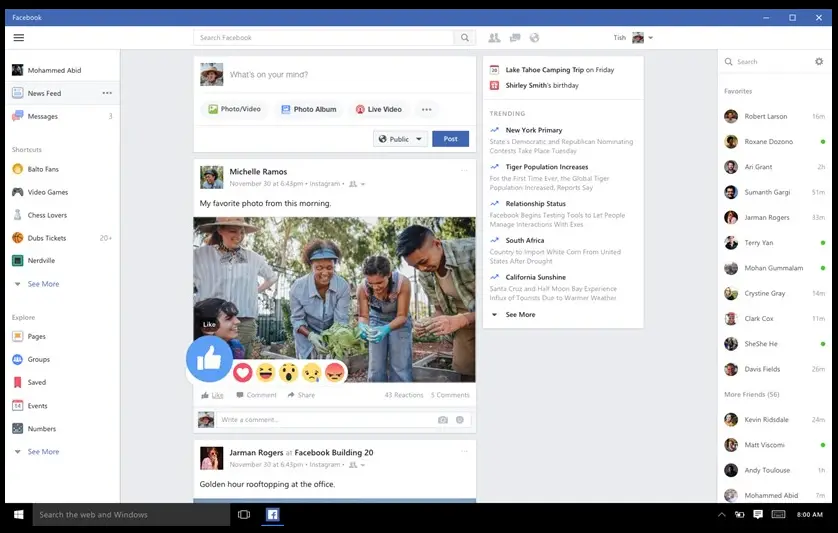Click the camera icon in comment box
Viewport: 838px width, 533px height.
443,420
